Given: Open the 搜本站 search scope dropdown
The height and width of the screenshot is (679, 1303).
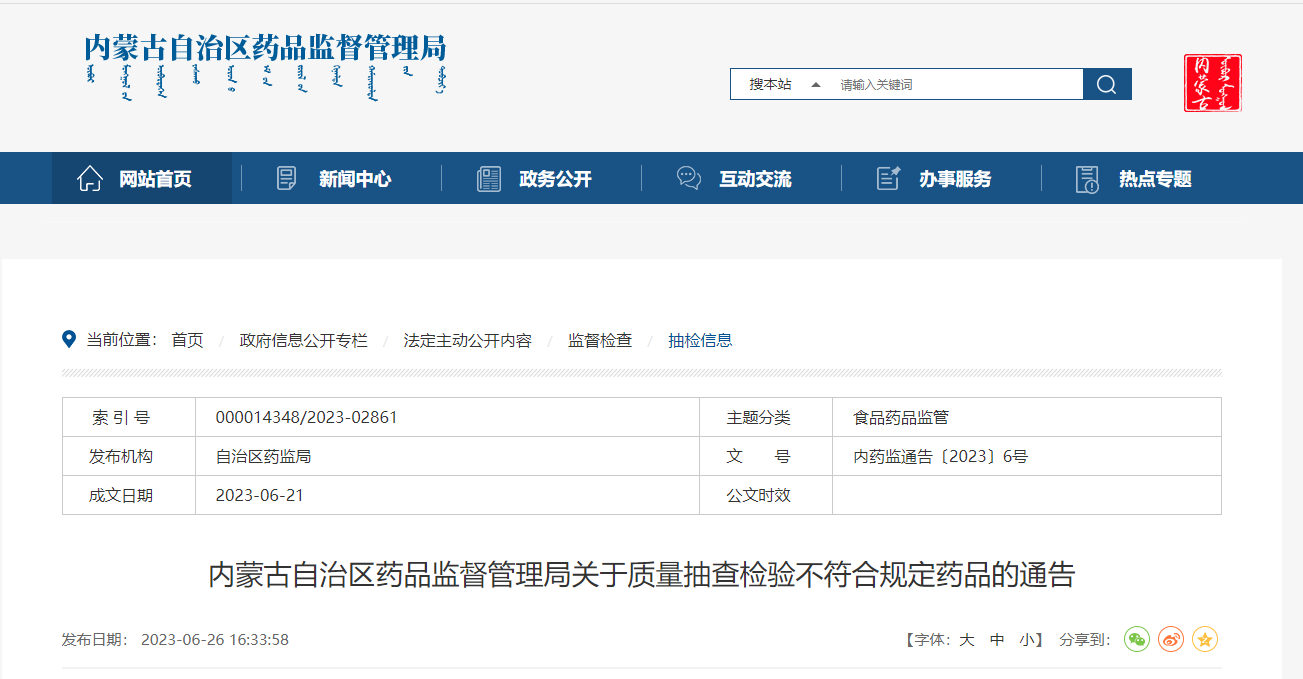Looking at the screenshot, I should [x=785, y=85].
